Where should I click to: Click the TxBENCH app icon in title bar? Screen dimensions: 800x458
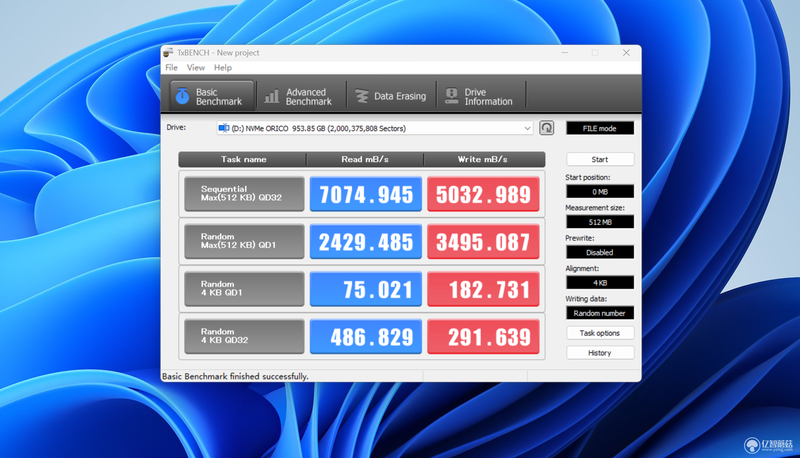(168, 53)
